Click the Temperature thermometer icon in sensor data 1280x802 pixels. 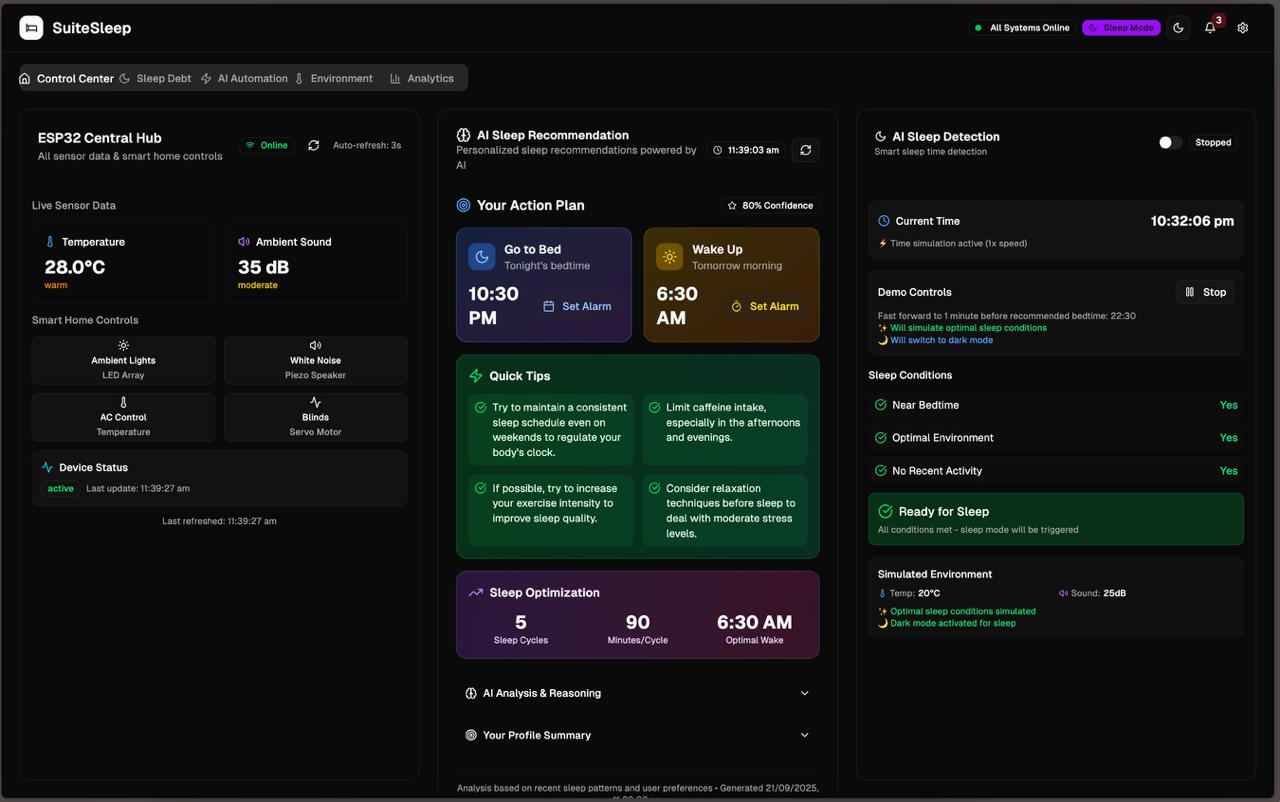[50, 242]
